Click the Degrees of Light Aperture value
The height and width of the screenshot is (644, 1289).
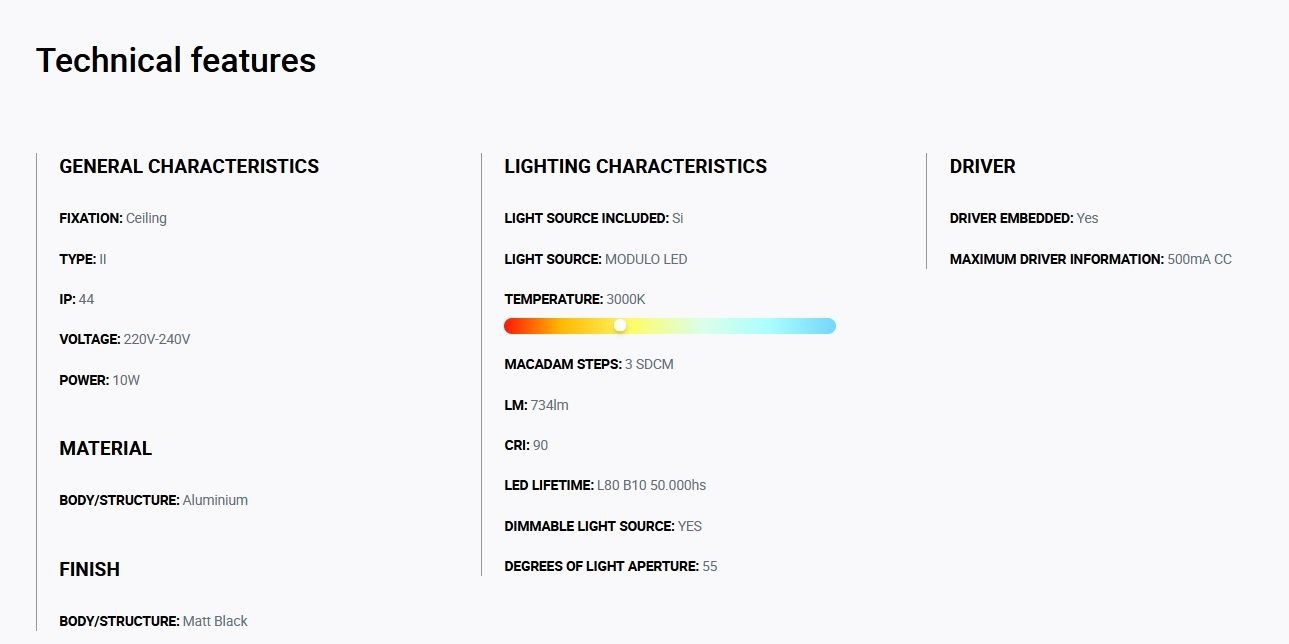tap(710, 566)
